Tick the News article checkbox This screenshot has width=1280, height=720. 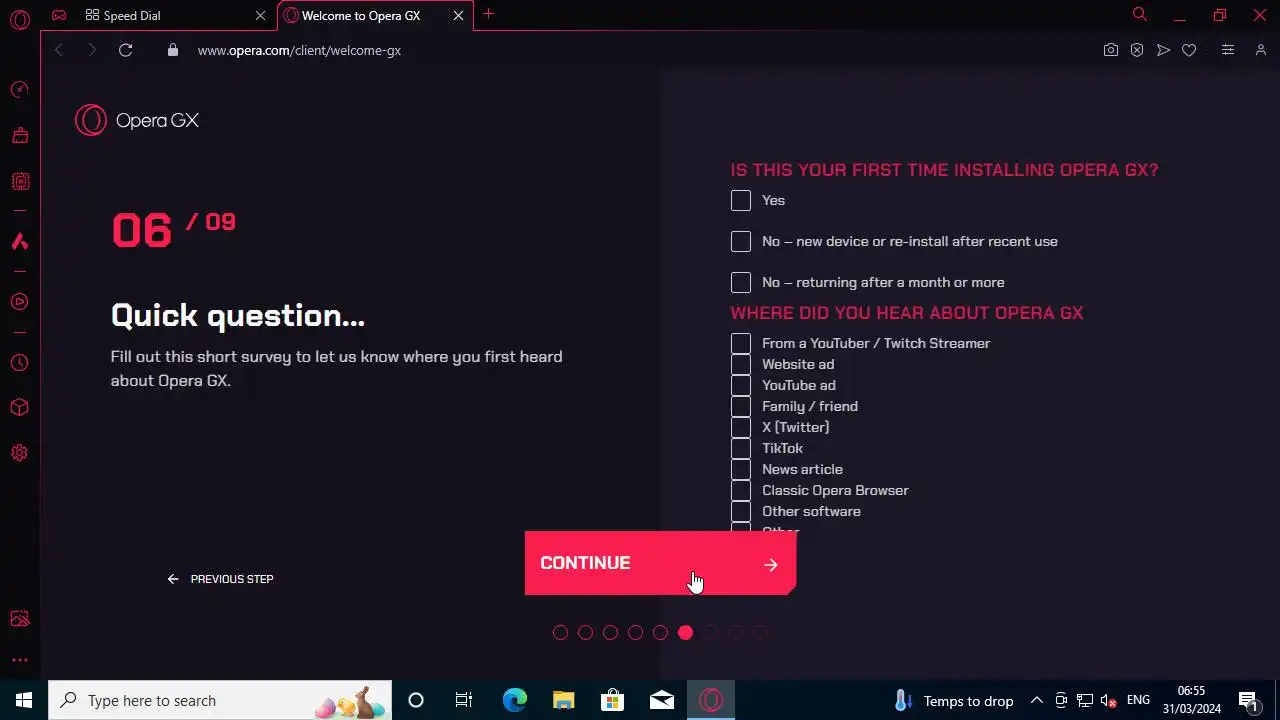741,469
